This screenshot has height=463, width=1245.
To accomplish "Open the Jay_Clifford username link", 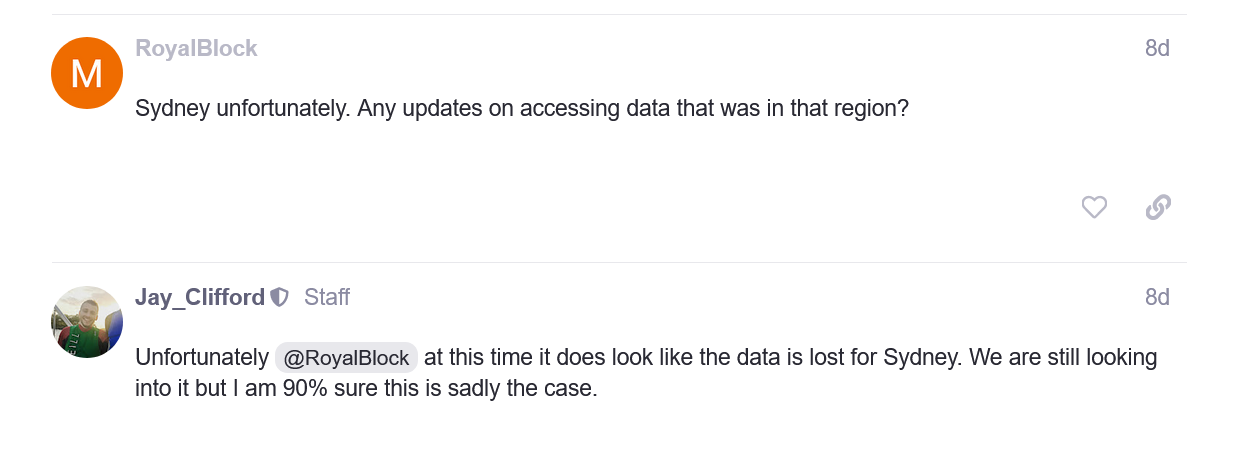I will click(x=200, y=297).
